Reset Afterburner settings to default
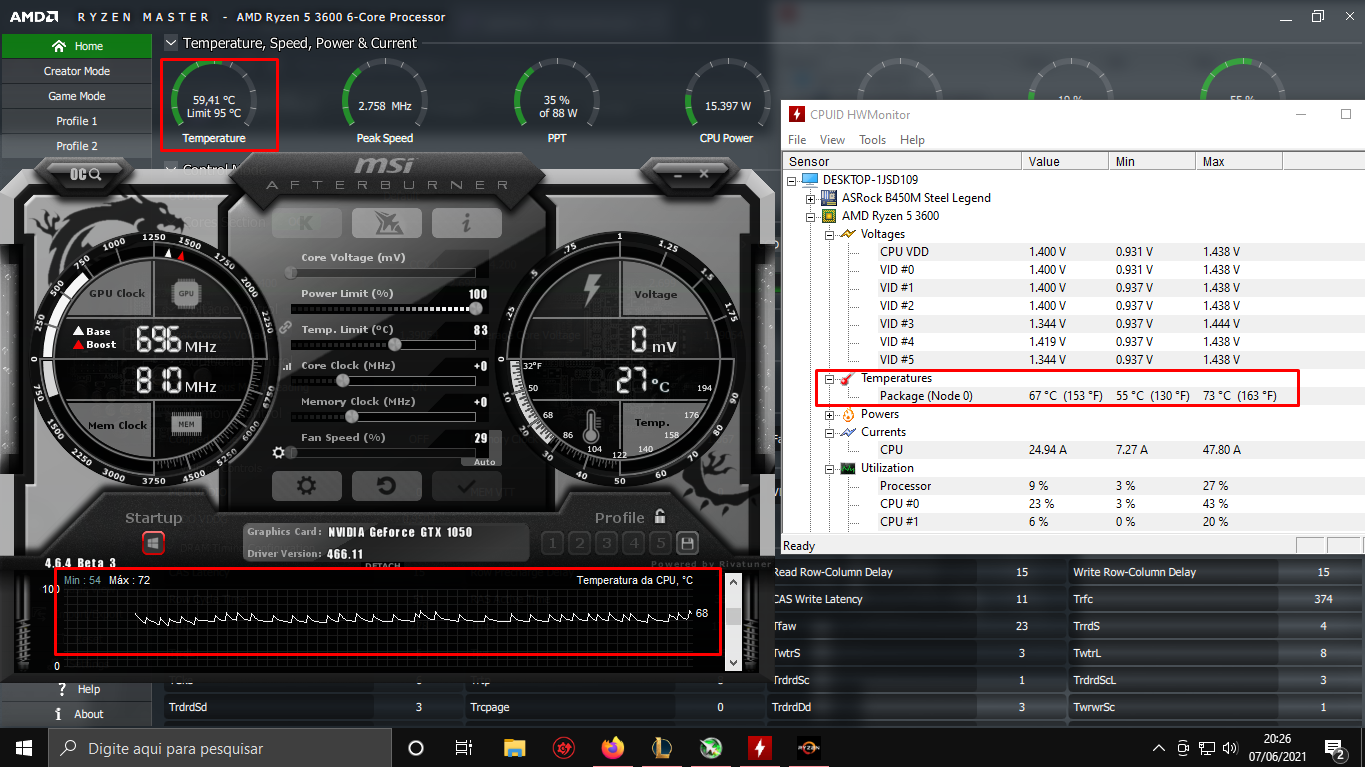The height and width of the screenshot is (767, 1365). [x=386, y=486]
